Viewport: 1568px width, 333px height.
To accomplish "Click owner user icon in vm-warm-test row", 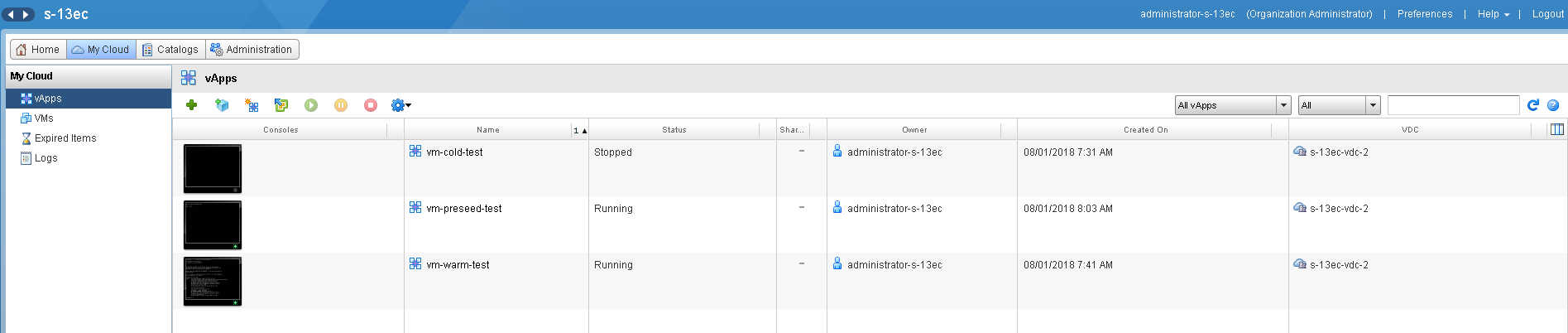I will point(837,263).
